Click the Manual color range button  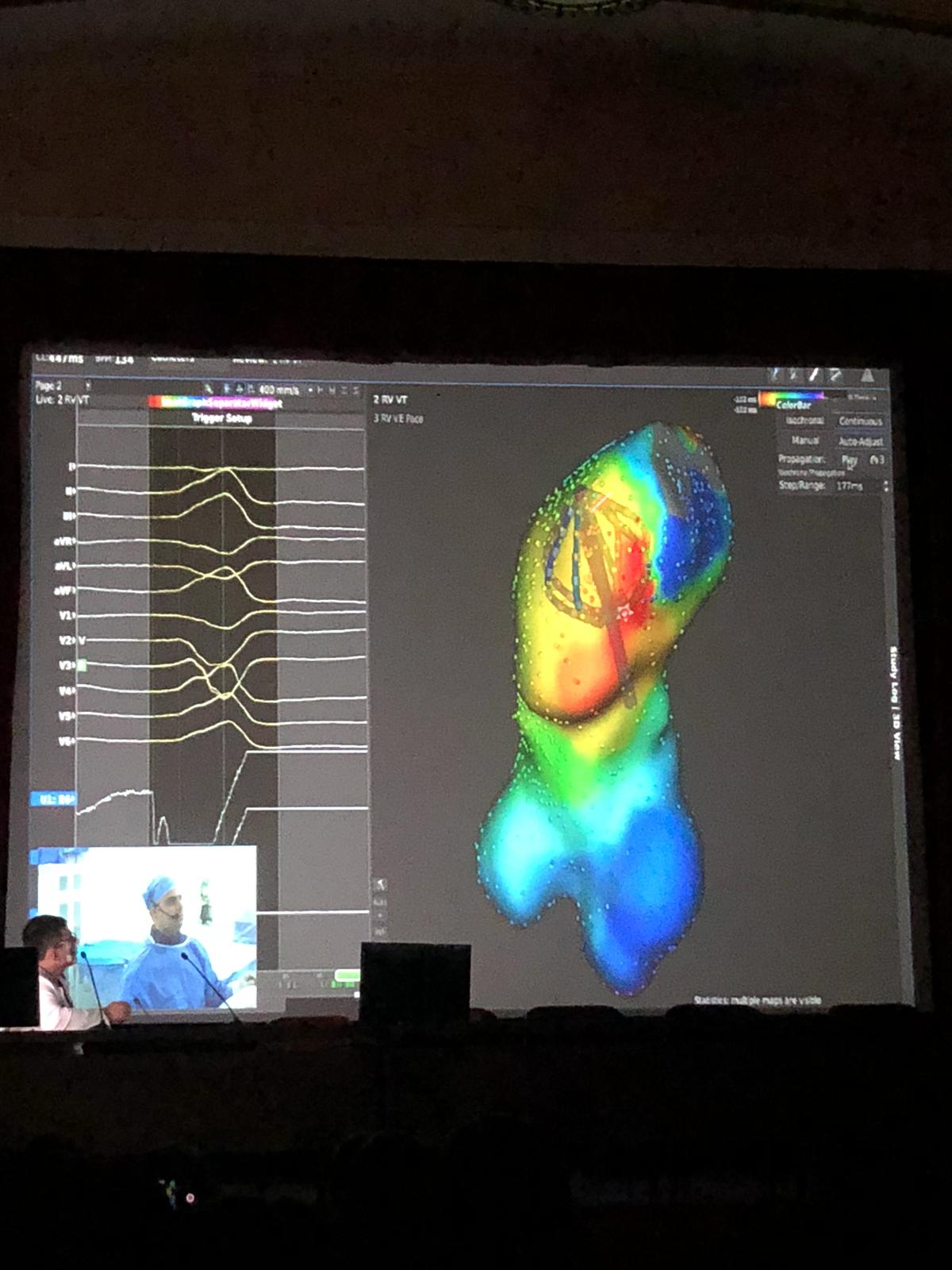804,441
